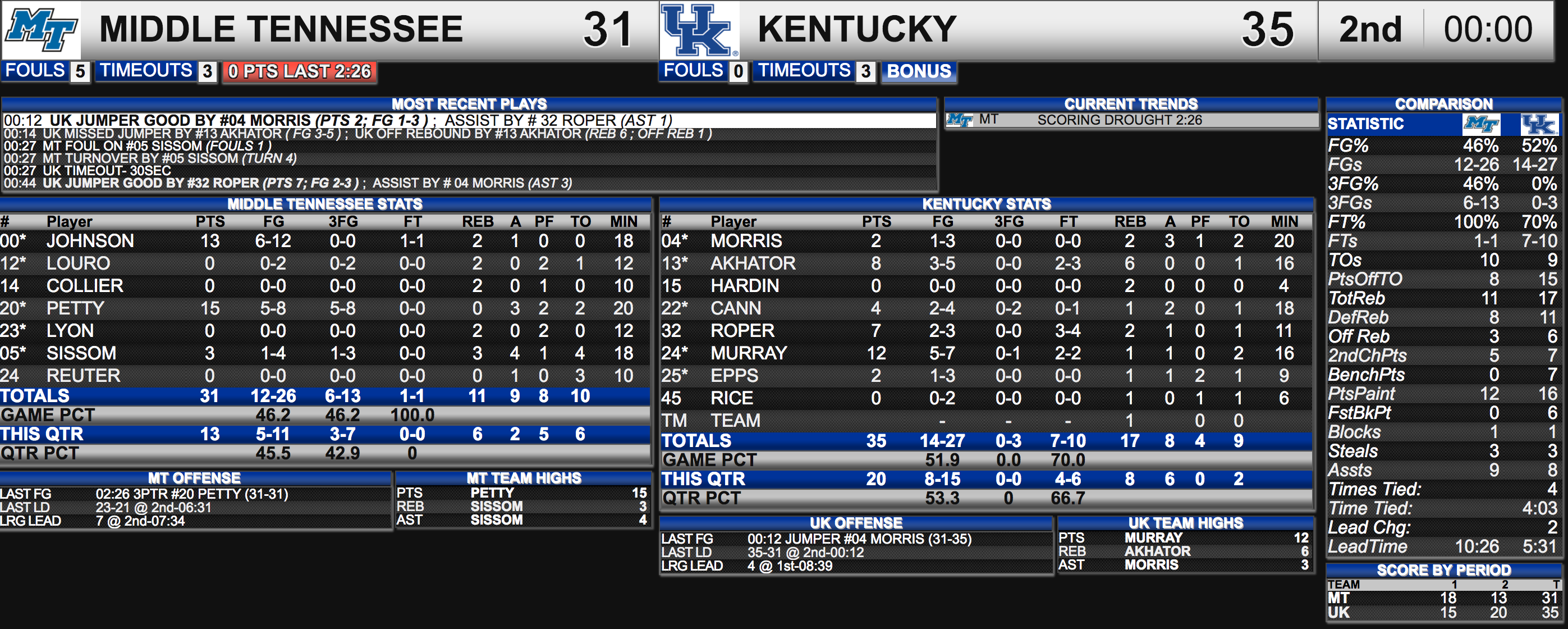This screenshot has height=629, width=1568.
Task: Select the Most Recent Plays header
Action: (469, 104)
